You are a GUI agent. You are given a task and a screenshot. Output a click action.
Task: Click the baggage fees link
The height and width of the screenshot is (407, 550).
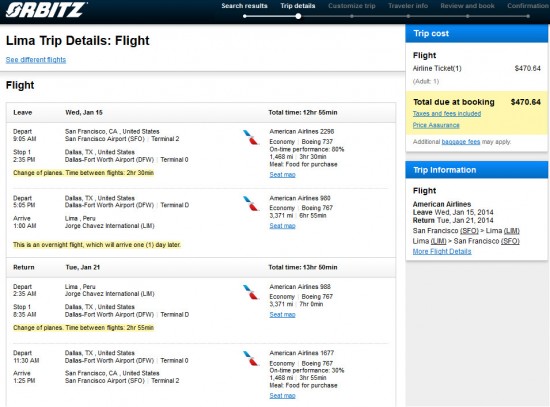461,142
